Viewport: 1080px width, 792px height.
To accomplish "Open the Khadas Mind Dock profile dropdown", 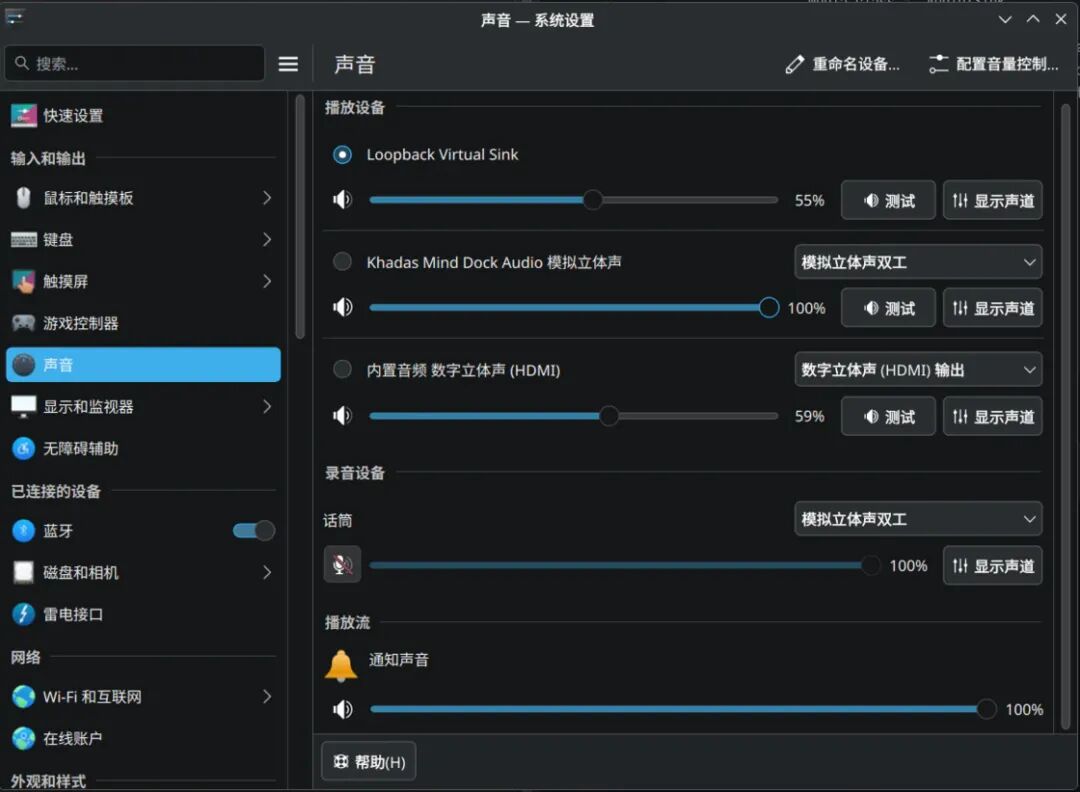I will (918, 262).
